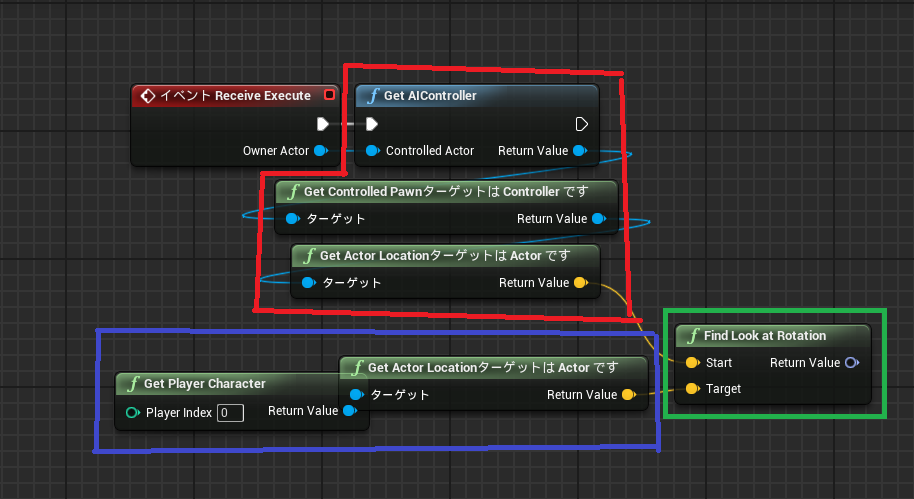Click target pin of lower Get Actor Location
The image size is (914, 499).
tap(357, 395)
